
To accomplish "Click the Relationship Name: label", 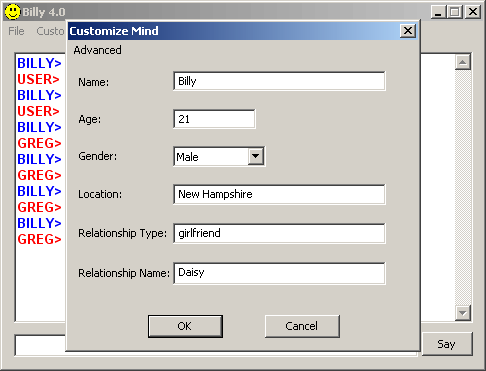I will pos(124,273).
